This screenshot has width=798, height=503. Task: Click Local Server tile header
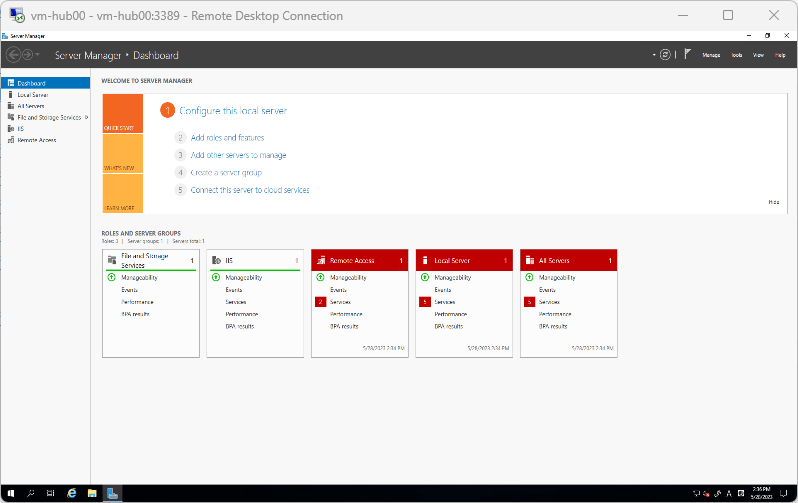(464, 260)
